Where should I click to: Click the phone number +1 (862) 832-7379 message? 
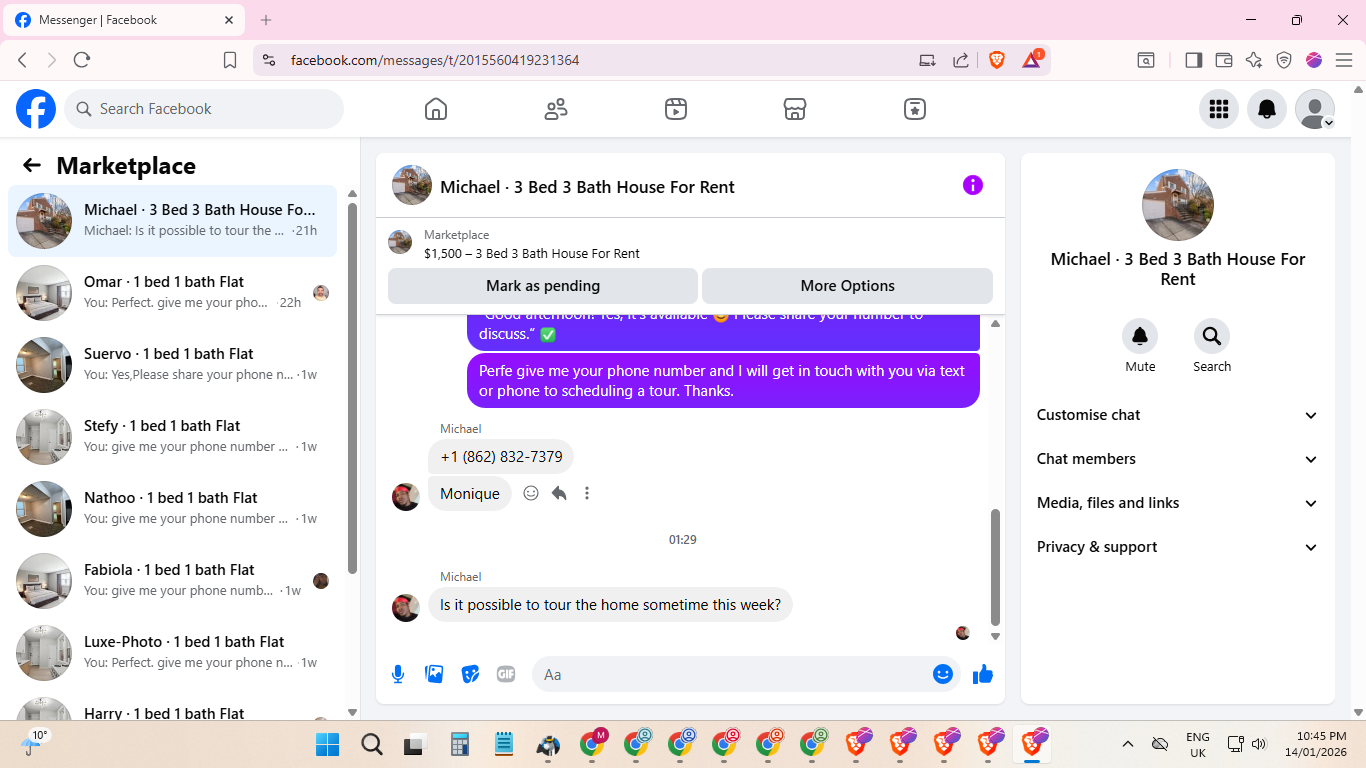pos(501,457)
